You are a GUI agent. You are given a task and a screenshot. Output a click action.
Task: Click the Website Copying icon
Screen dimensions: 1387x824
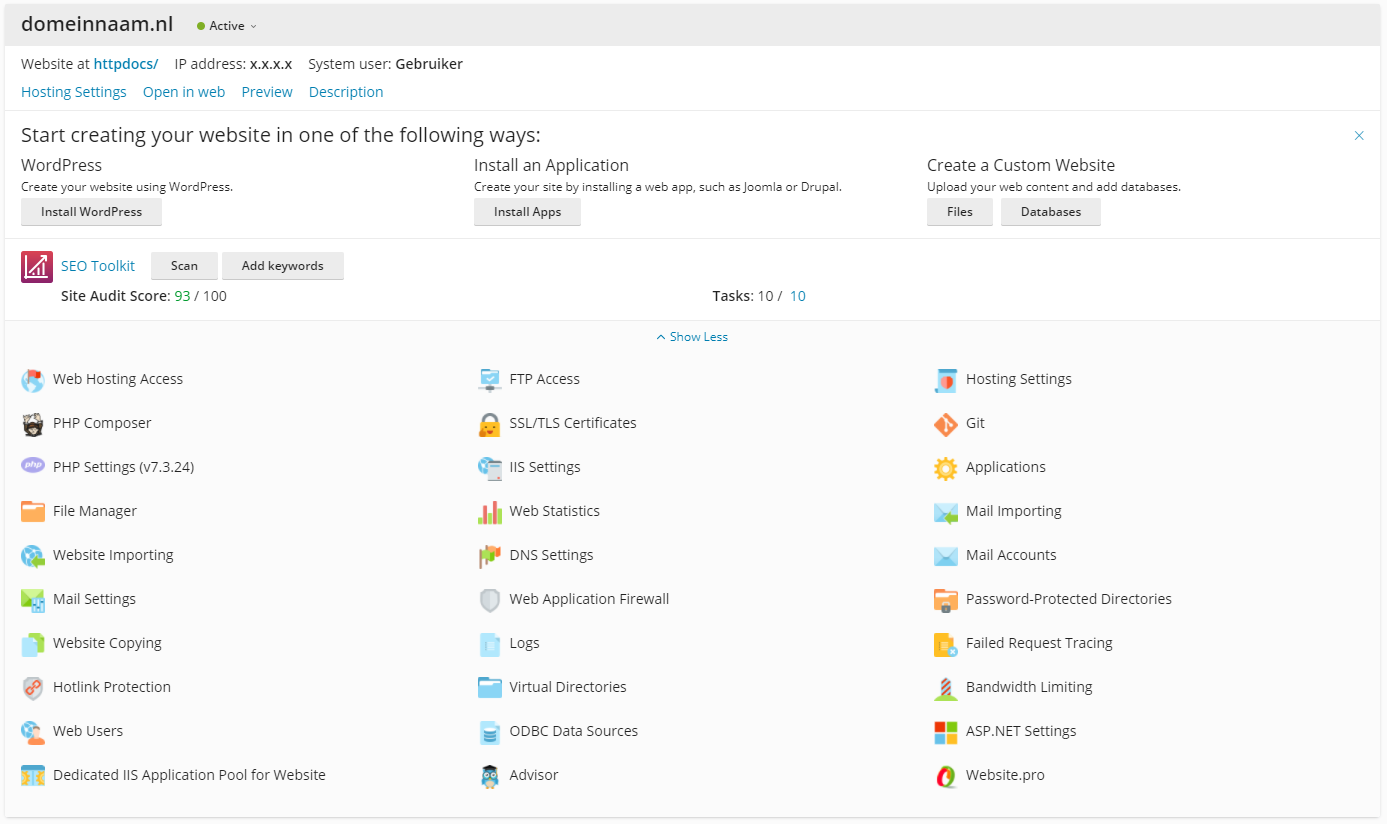(33, 644)
